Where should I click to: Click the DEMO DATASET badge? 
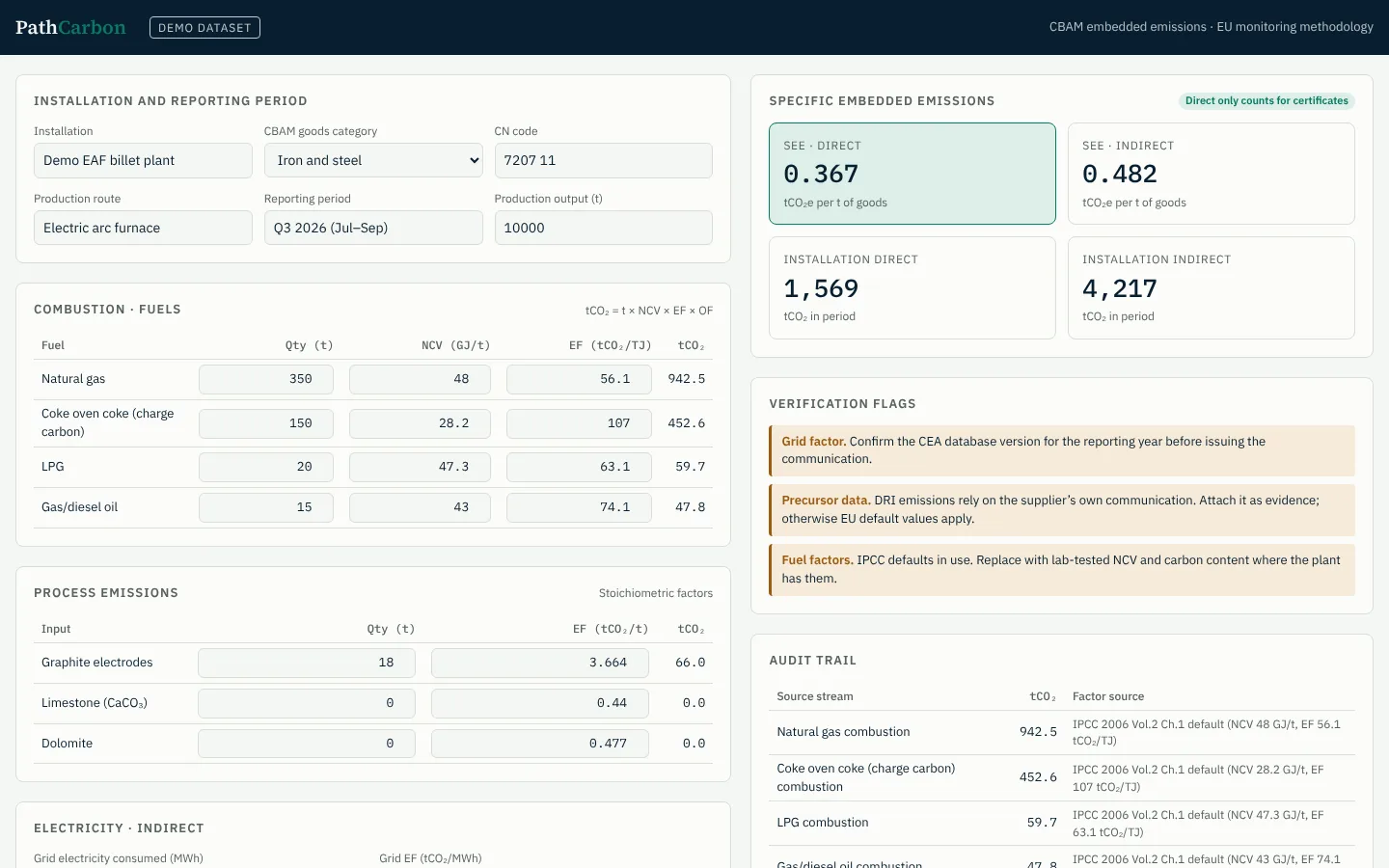click(204, 27)
